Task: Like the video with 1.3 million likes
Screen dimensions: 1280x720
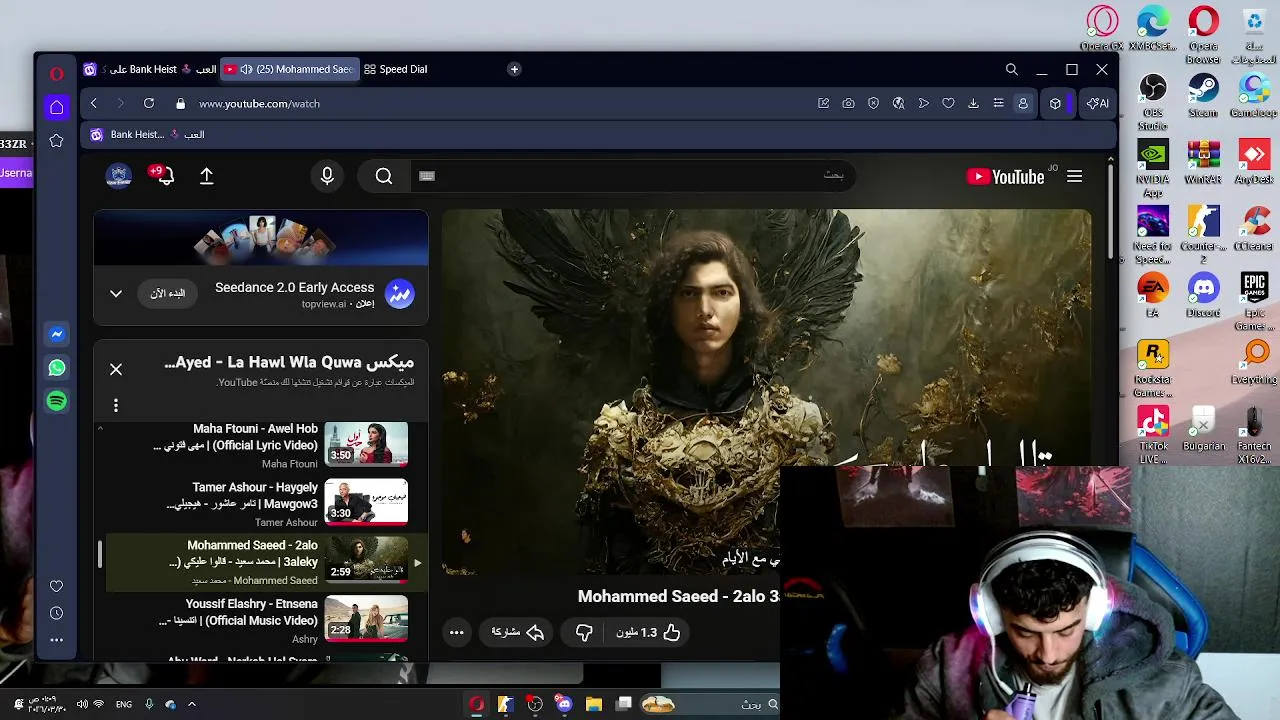Action: click(x=648, y=632)
